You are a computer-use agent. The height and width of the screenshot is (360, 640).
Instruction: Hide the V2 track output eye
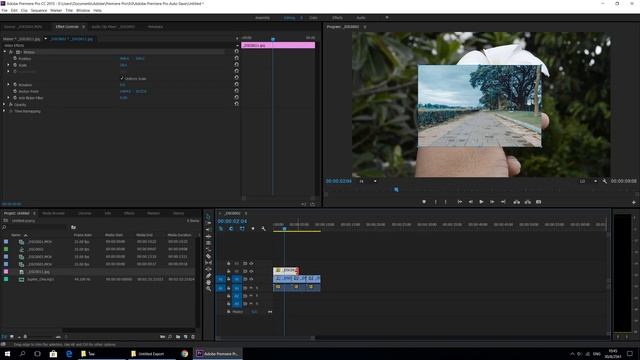[251, 271]
